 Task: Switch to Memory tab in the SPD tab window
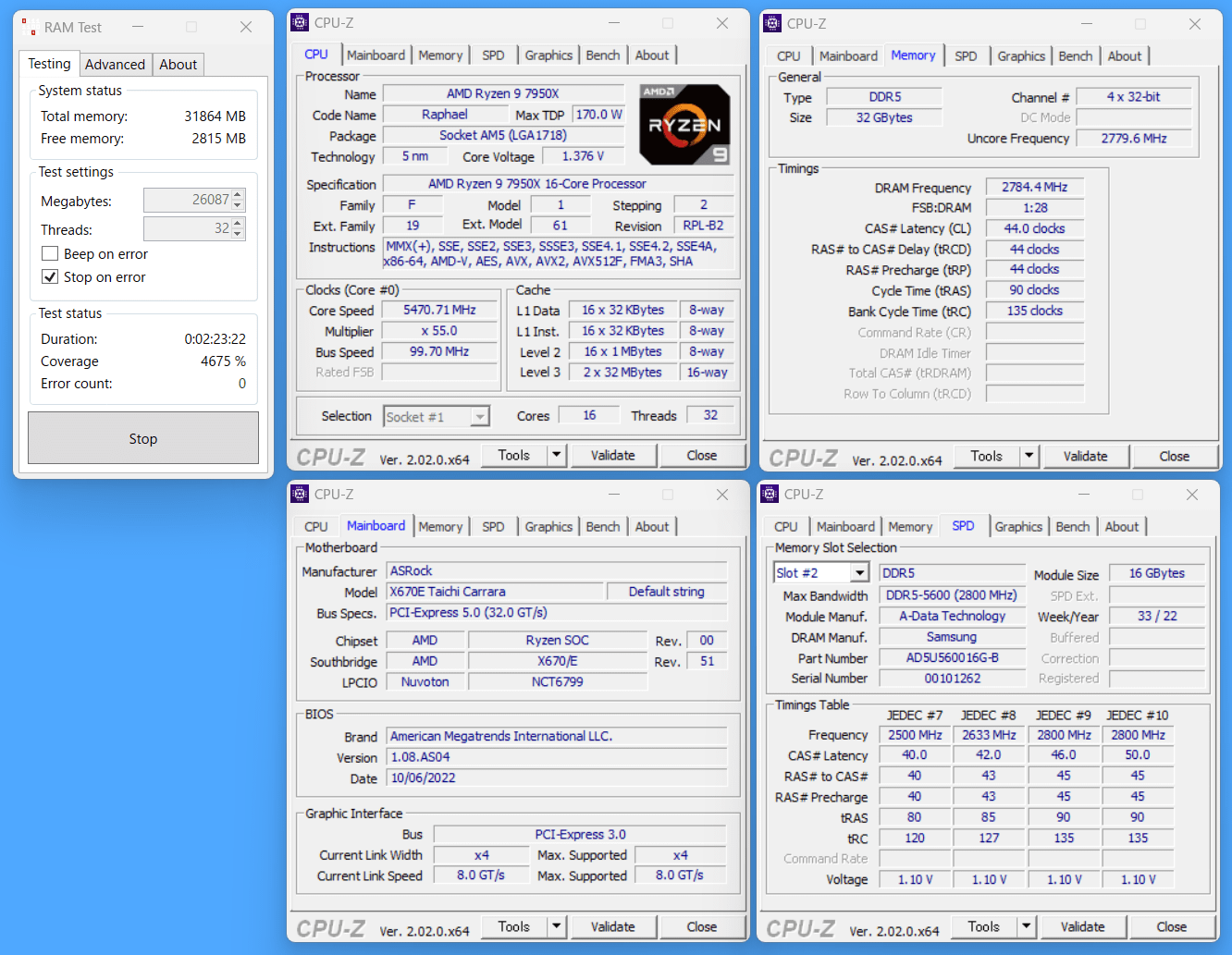click(x=910, y=527)
